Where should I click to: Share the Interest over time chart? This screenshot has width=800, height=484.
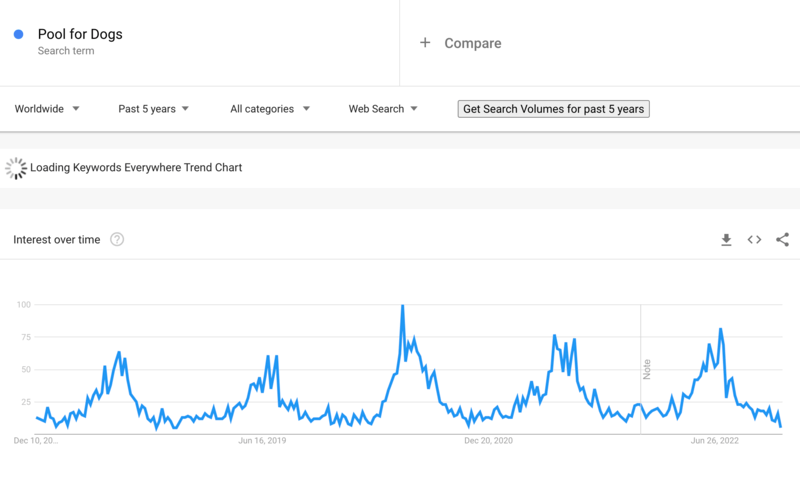click(782, 240)
